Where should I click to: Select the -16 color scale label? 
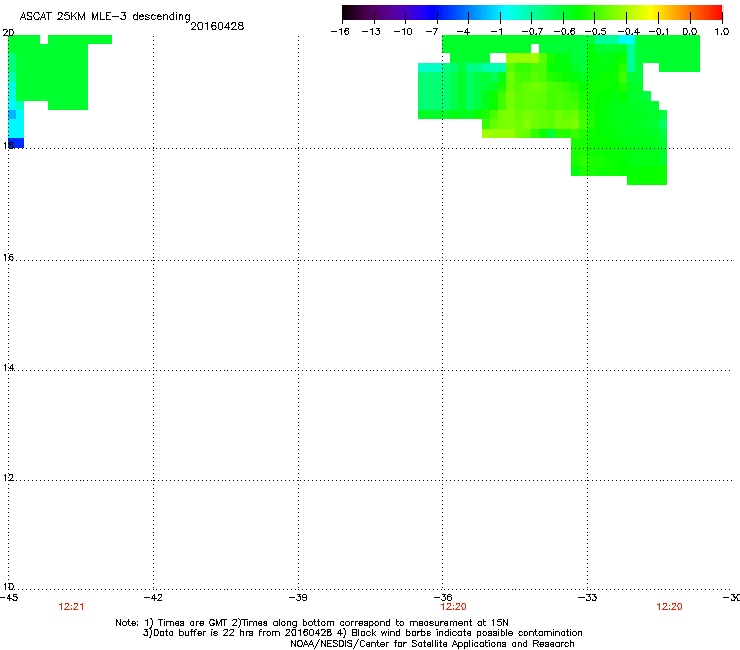[x=340, y=32]
